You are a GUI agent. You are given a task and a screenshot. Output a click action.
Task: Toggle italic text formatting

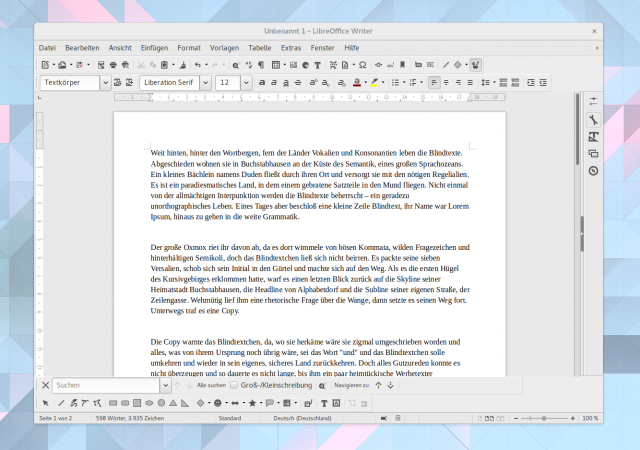coord(274,82)
